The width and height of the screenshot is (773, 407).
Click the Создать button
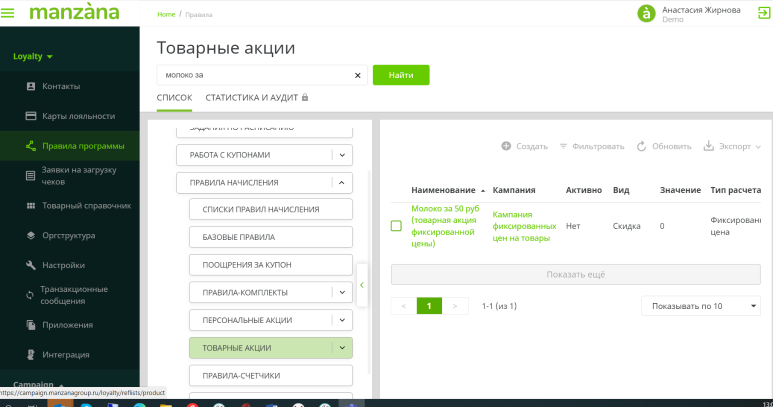(x=524, y=146)
